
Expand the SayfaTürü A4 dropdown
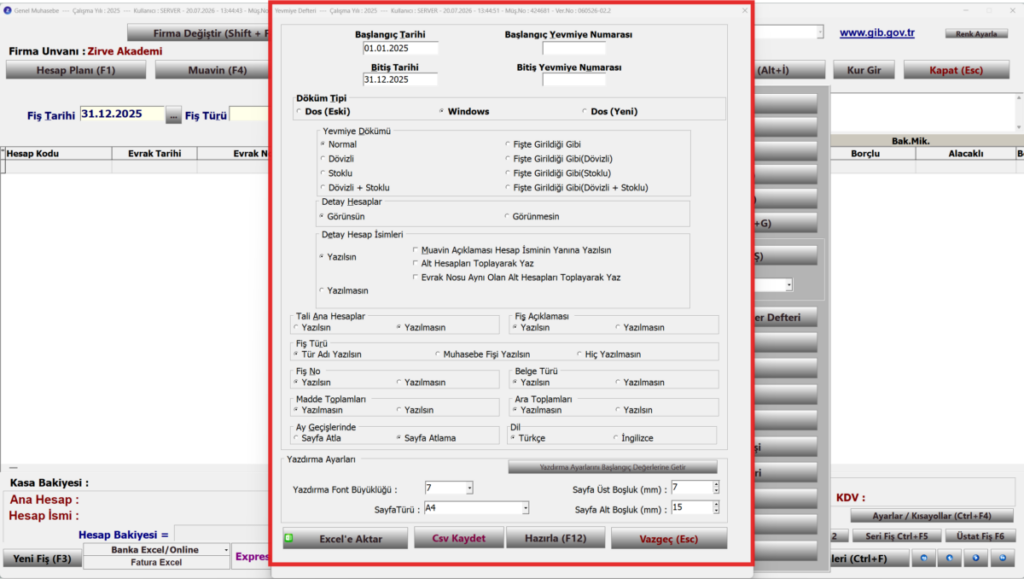(525, 508)
